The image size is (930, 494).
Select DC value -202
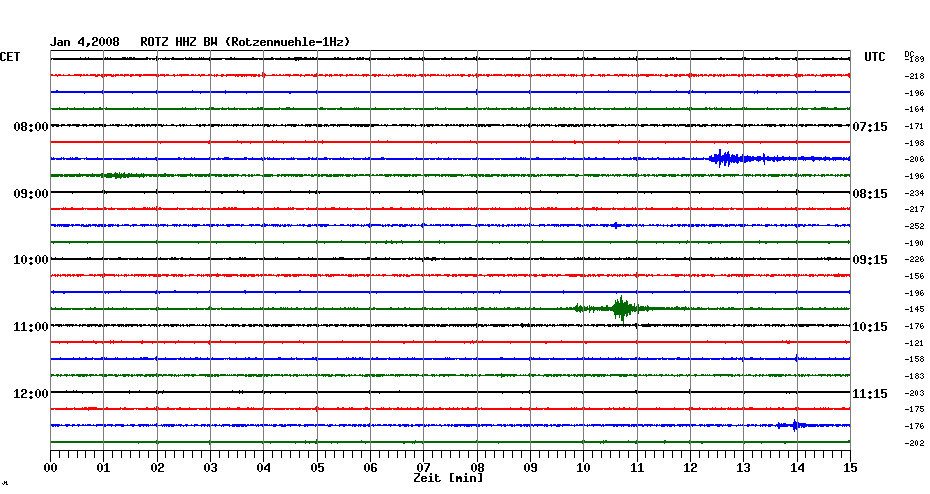915,442
